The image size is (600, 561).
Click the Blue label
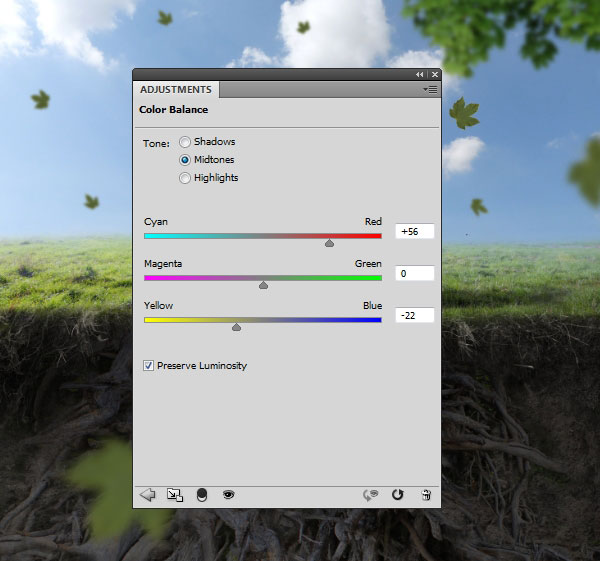372,306
